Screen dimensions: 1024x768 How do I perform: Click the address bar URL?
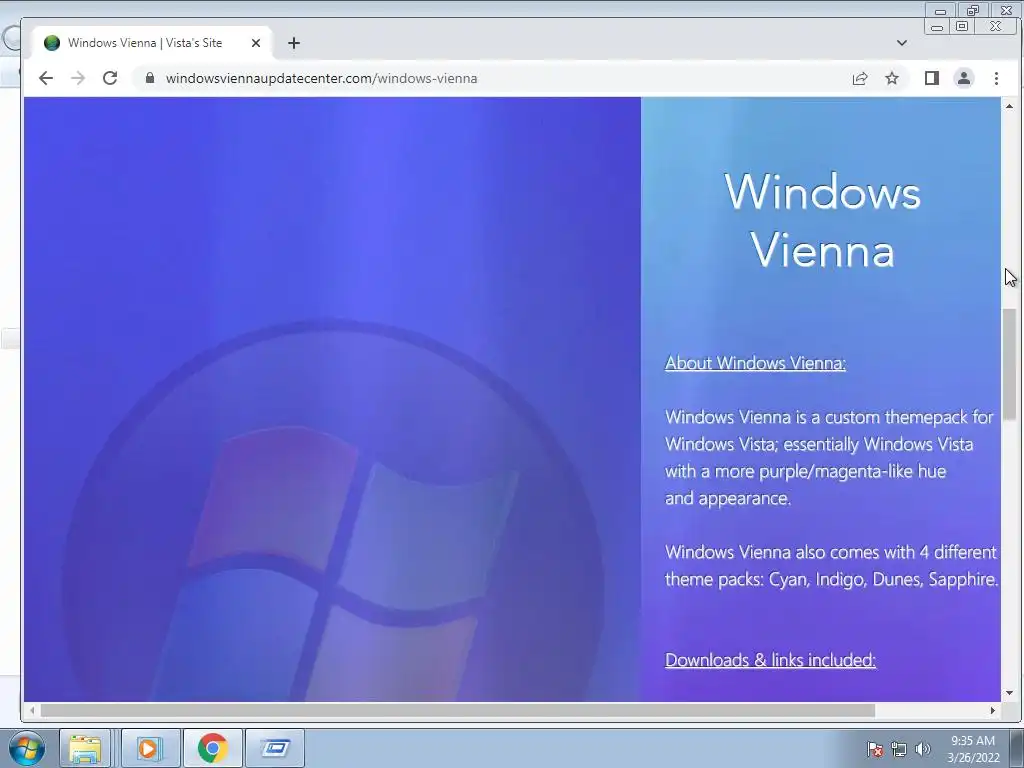321,78
